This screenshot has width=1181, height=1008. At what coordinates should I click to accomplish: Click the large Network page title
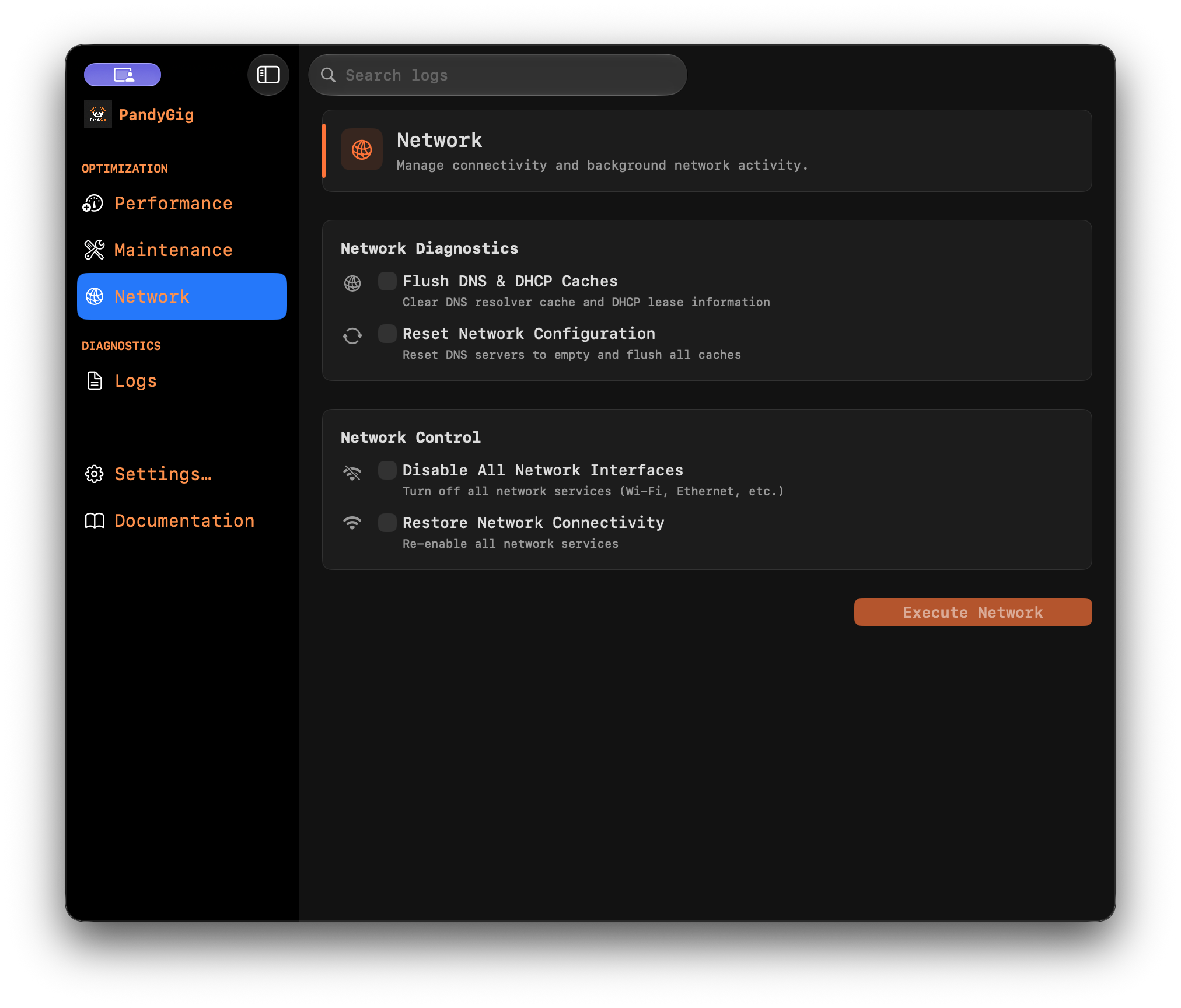(x=439, y=141)
